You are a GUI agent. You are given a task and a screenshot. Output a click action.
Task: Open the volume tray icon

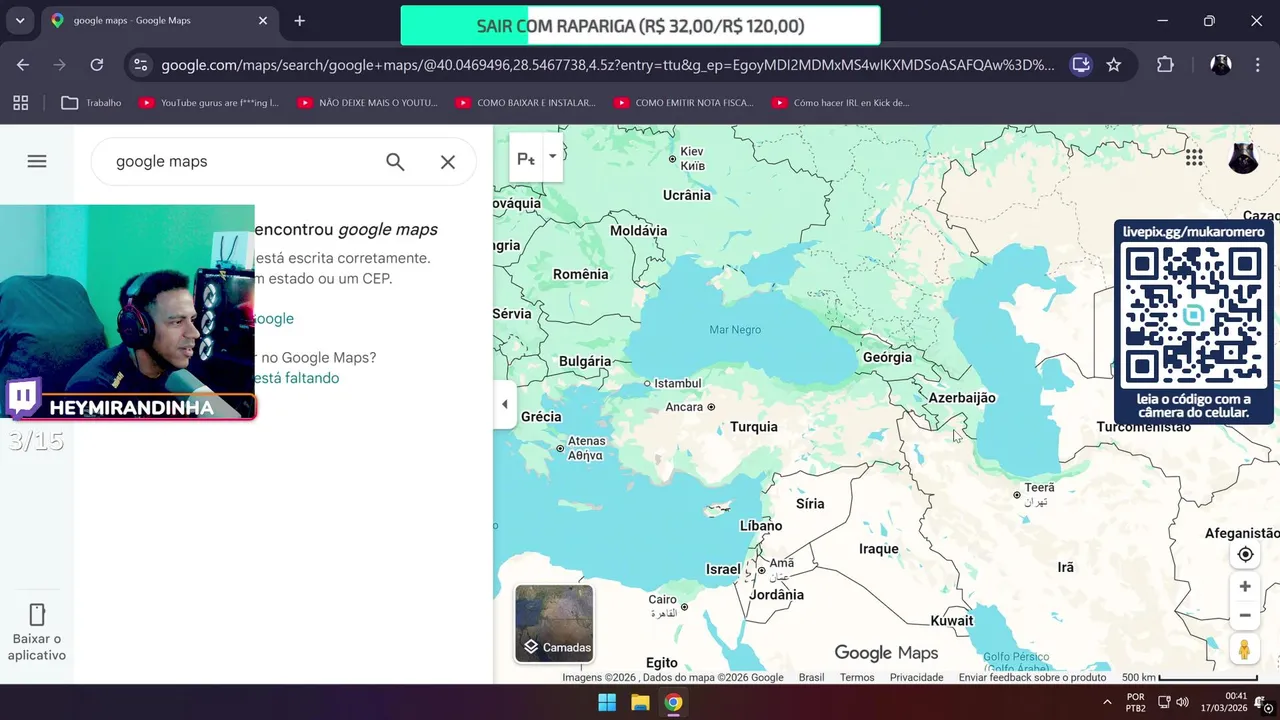pos(1182,702)
